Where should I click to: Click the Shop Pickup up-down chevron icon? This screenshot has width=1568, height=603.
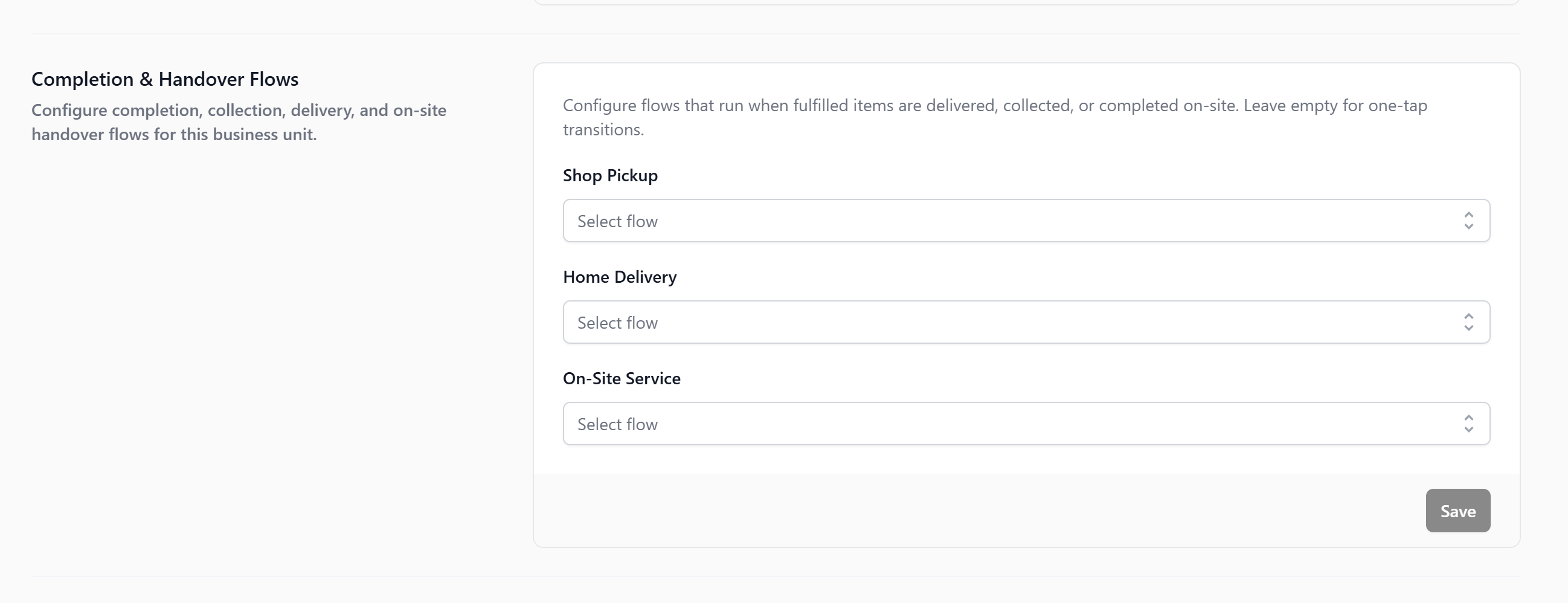tap(1468, 221)
